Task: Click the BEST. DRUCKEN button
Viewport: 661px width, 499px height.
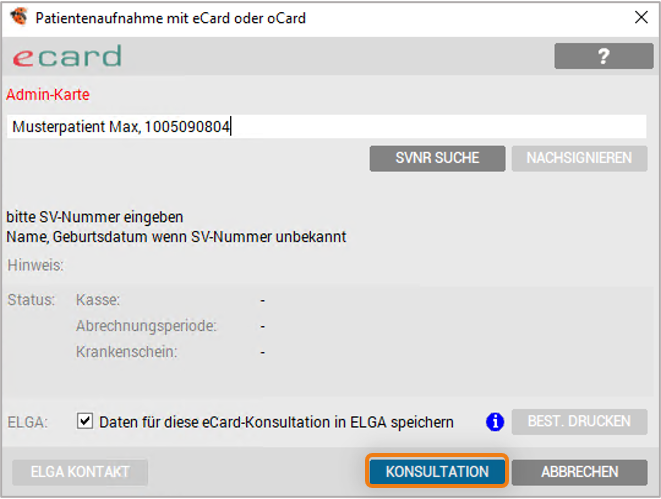Action: tap(579, 421)
